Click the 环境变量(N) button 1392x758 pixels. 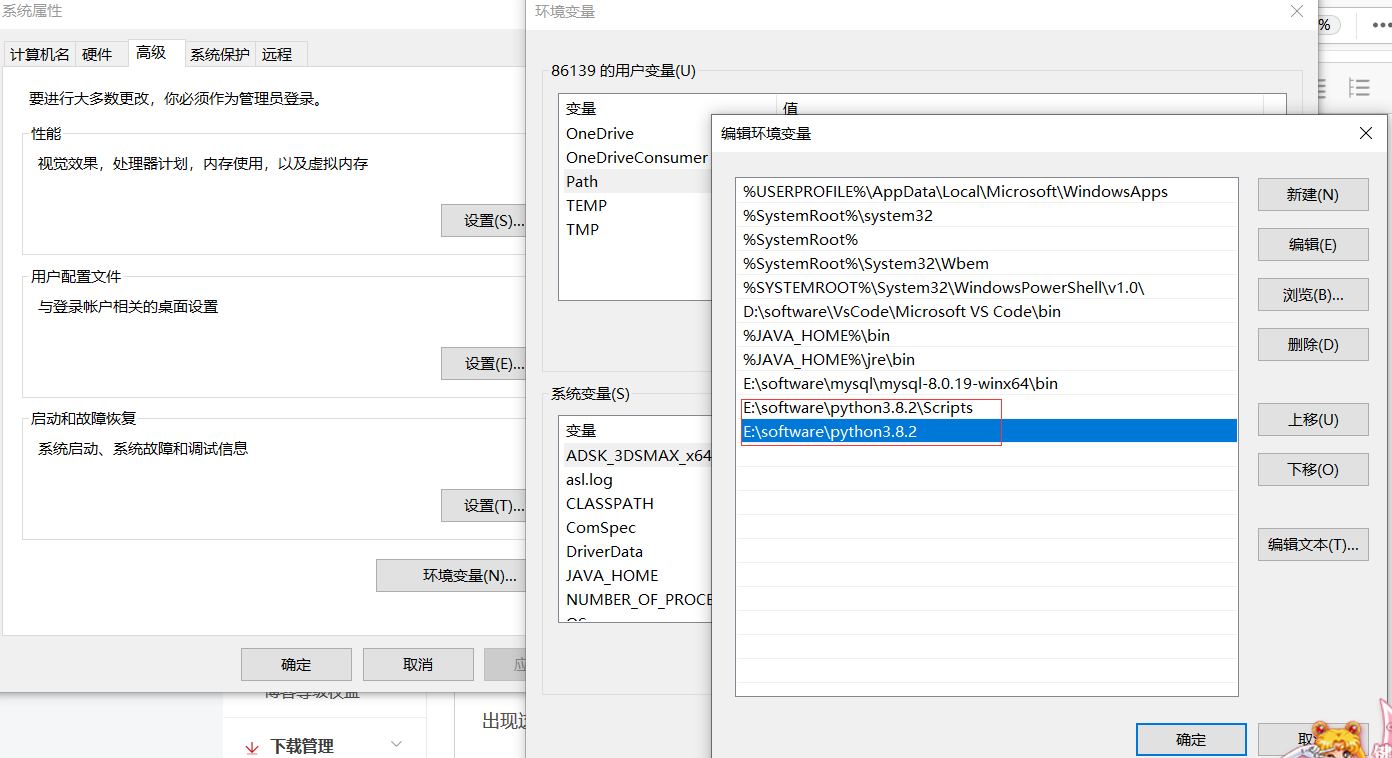tap(451, 575)
